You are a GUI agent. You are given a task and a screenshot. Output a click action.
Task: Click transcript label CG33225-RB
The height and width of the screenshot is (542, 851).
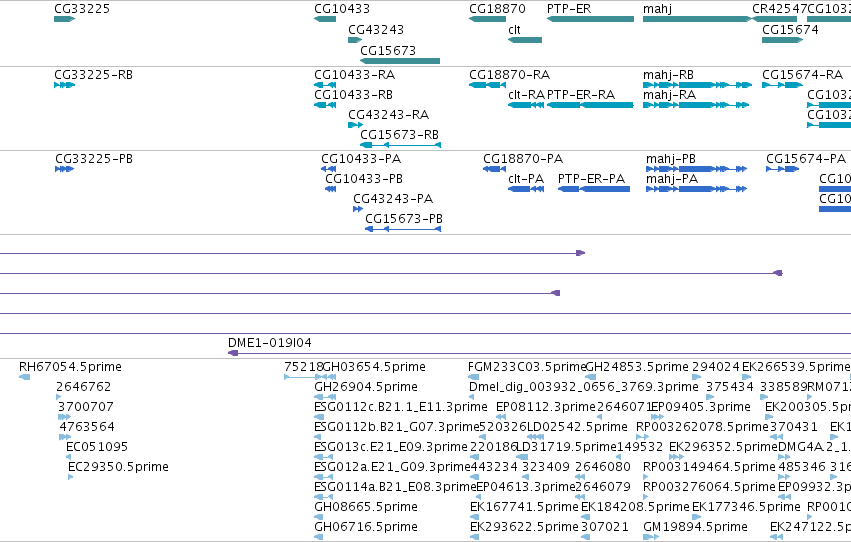point(93,74)
